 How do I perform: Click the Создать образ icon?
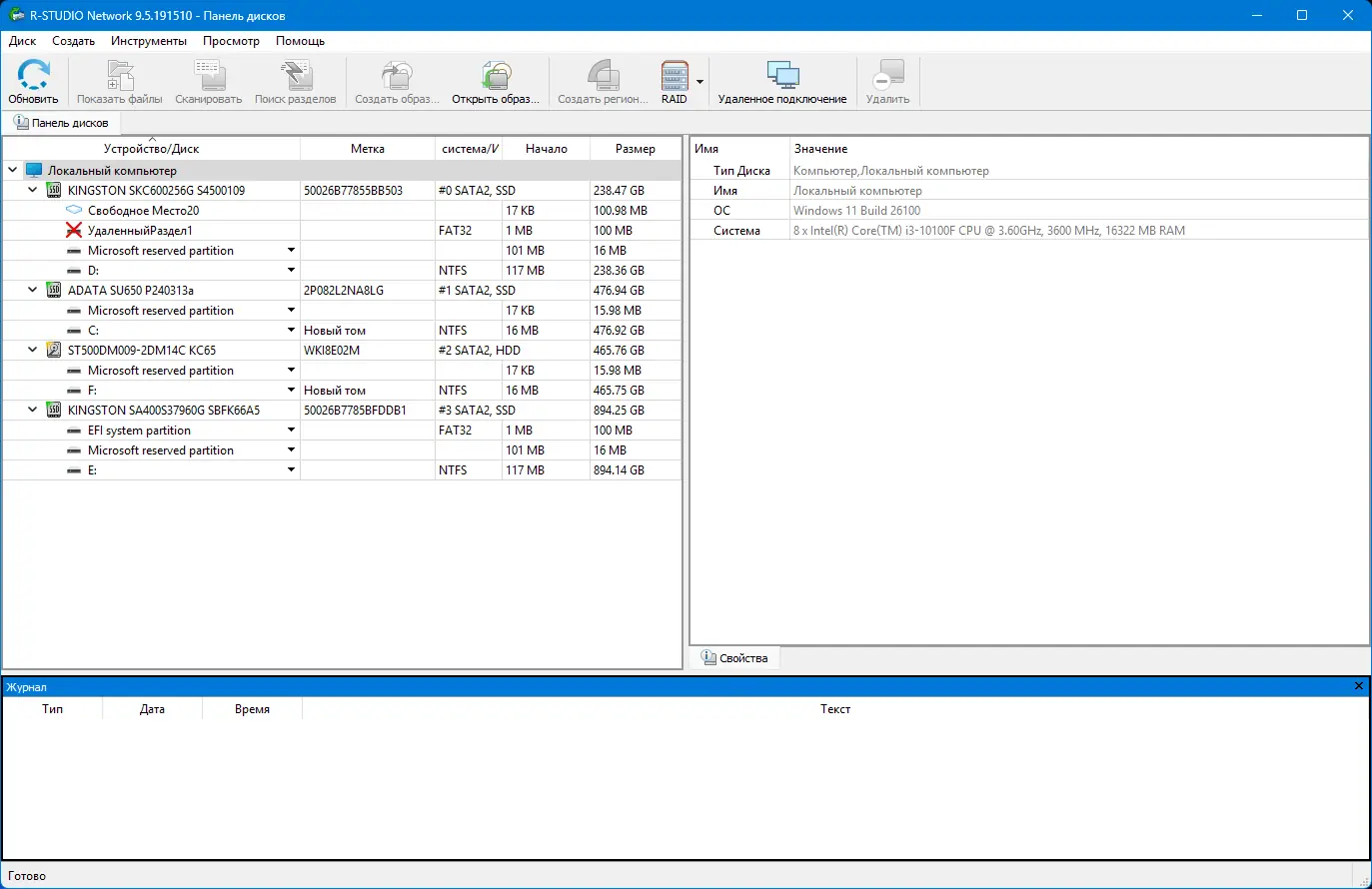point(397,80)
